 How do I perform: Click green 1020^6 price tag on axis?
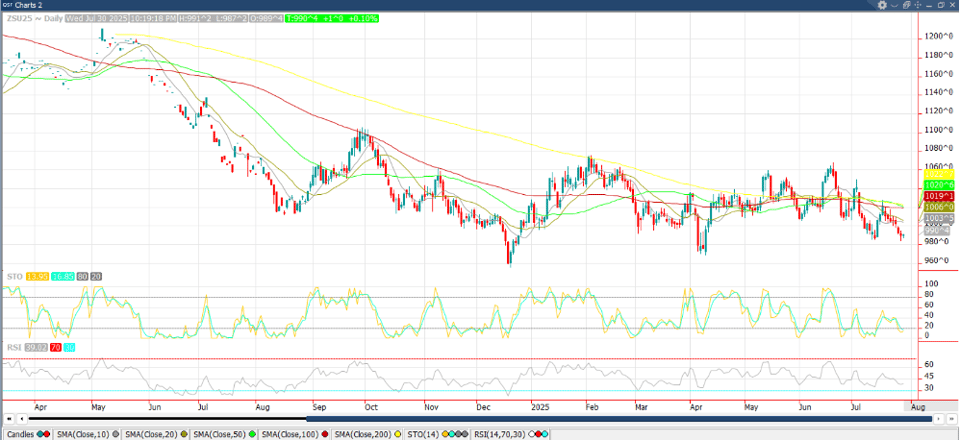tap(939, 184)
